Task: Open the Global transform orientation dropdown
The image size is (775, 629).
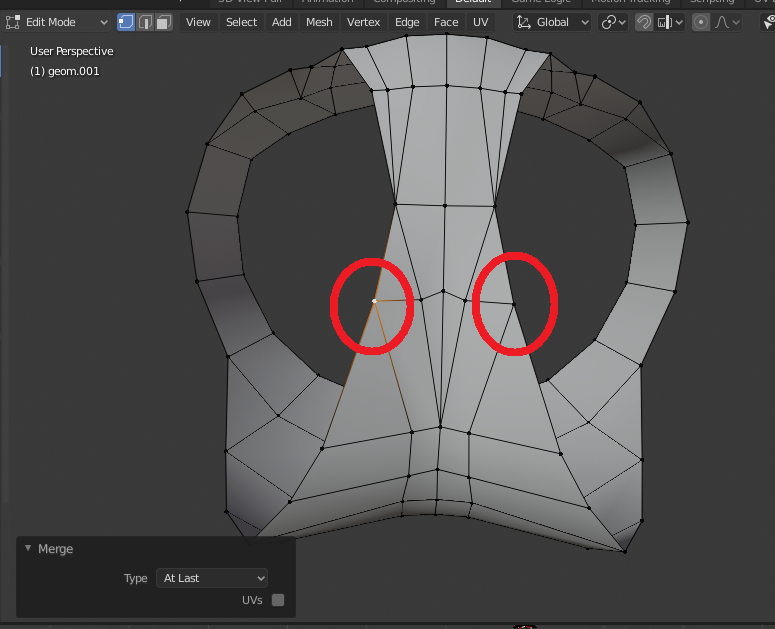Action: (552, 22)
